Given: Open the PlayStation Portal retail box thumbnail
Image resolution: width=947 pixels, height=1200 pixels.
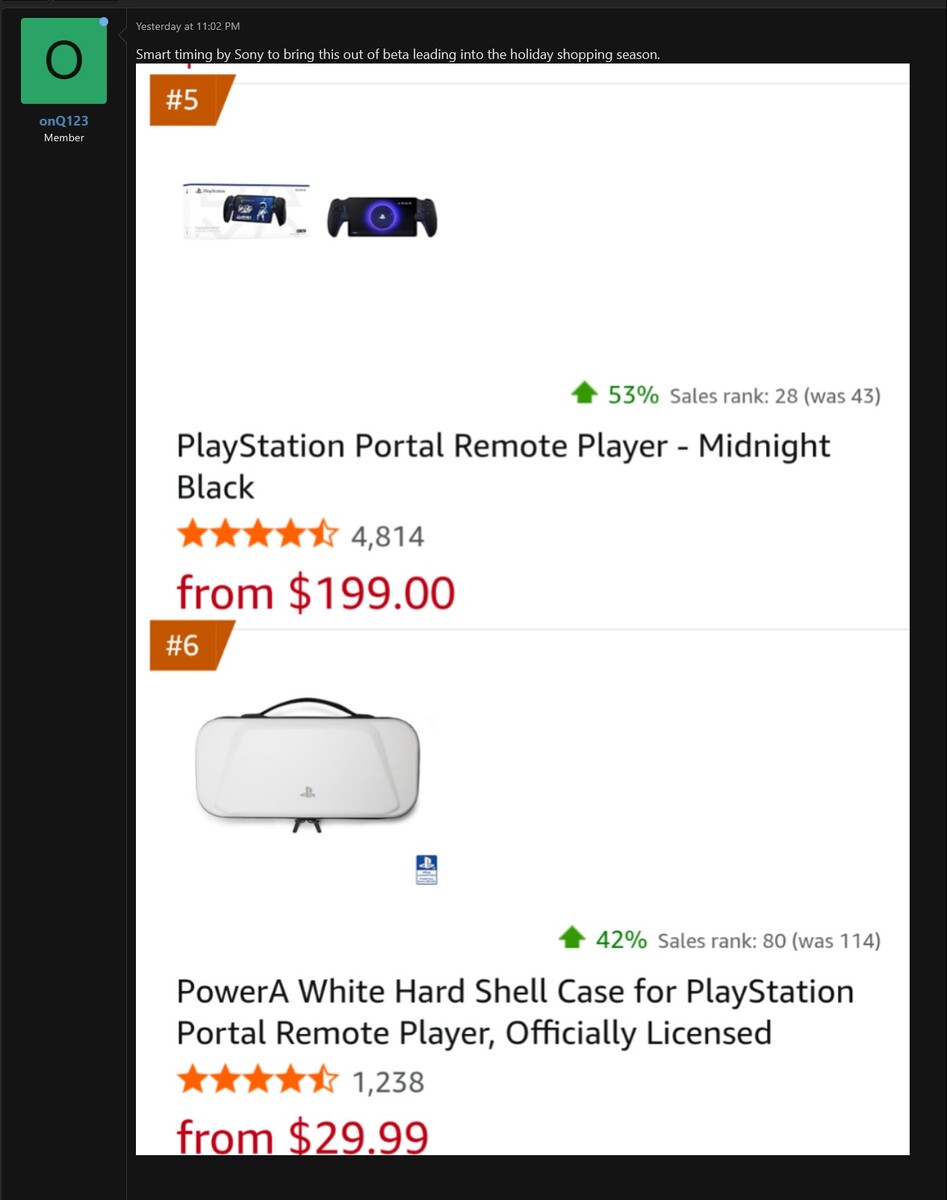Looking at the screenshot, I should click(246, 211).
